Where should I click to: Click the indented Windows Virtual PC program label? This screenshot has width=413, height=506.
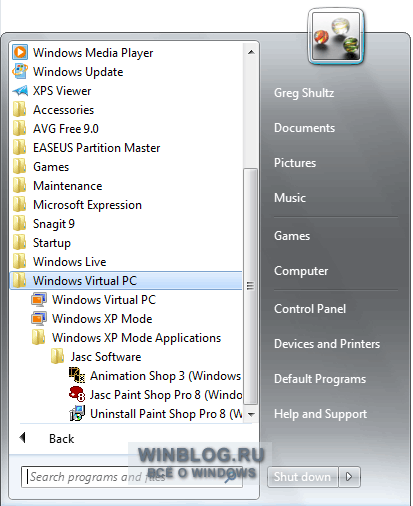point(104,300)
